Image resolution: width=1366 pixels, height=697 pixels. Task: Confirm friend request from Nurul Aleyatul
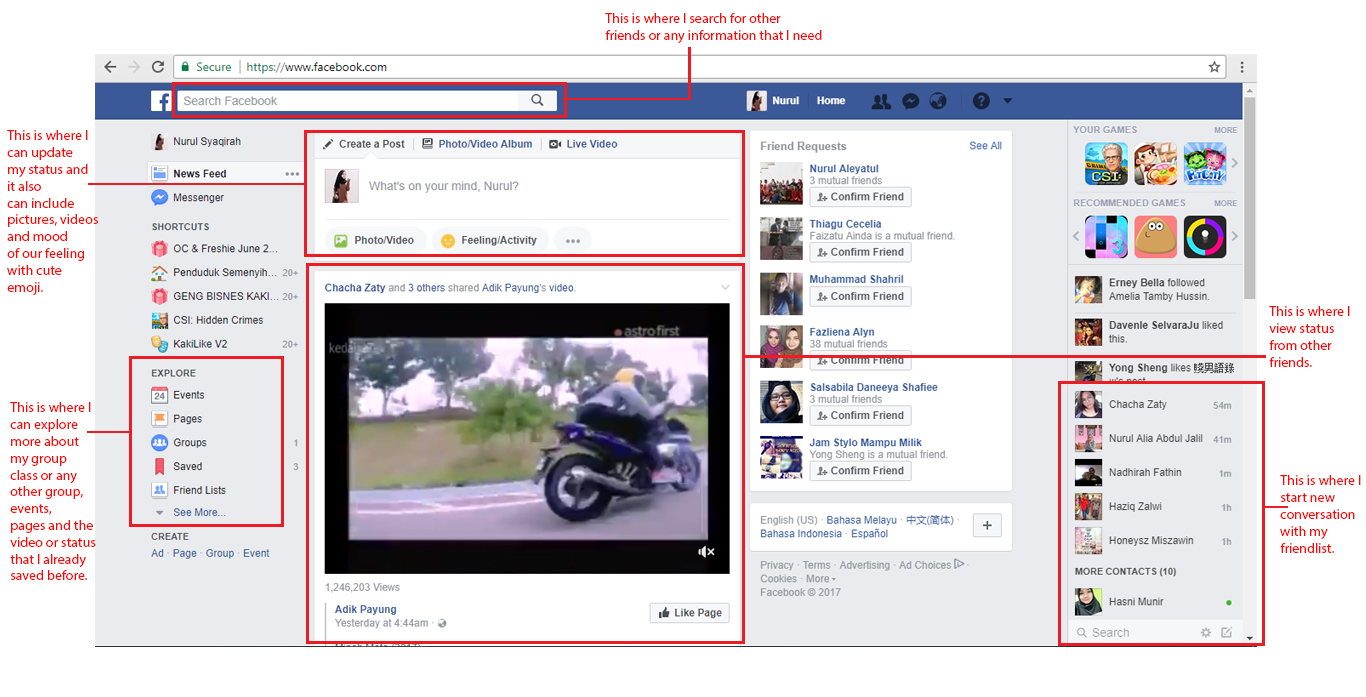[860, 197]
